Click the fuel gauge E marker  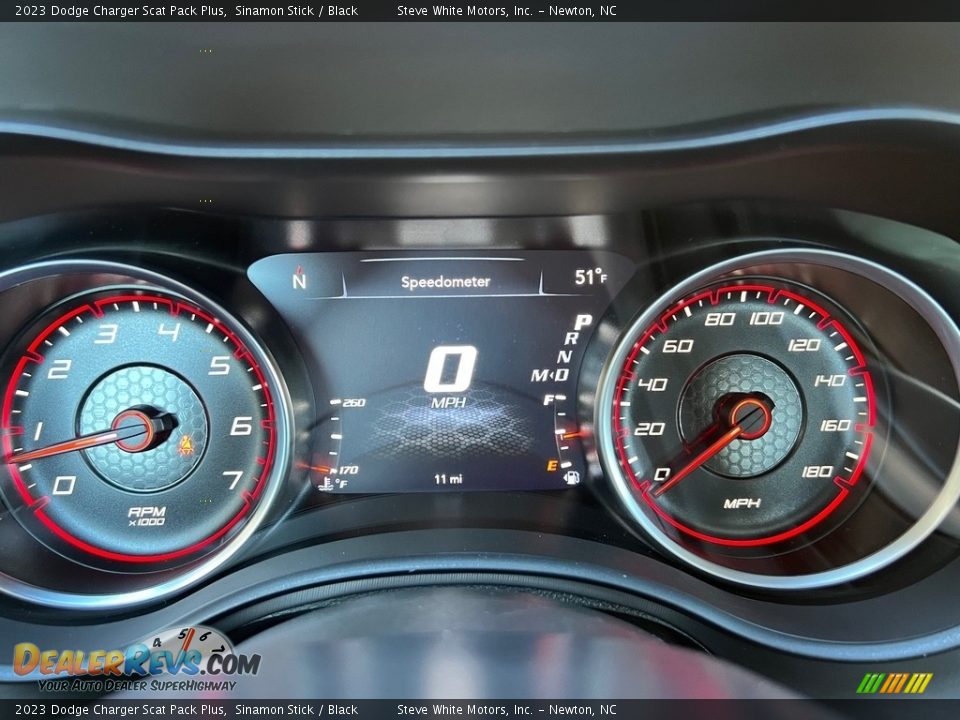(x=552, y=466)
